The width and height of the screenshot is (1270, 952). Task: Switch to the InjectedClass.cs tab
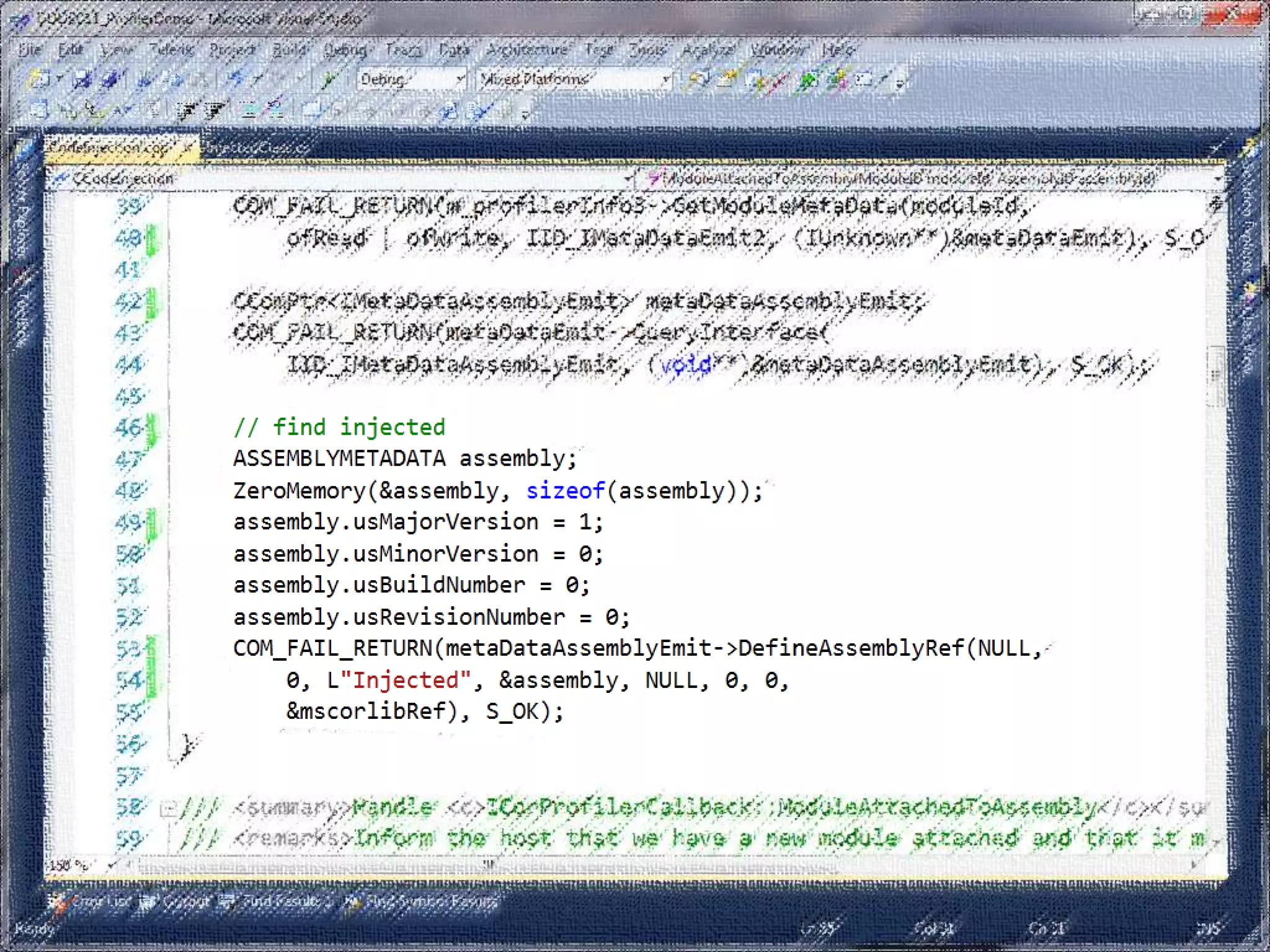tap(257, 148)
